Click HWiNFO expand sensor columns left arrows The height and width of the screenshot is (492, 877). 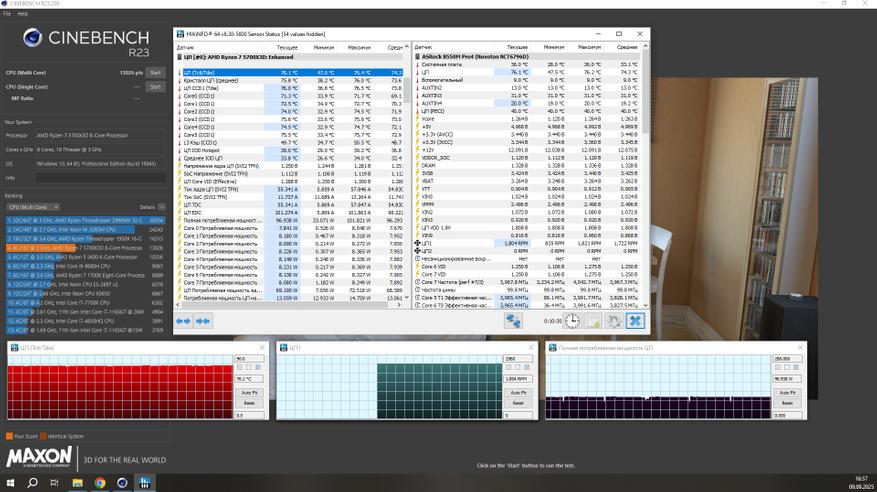(184, 321)
